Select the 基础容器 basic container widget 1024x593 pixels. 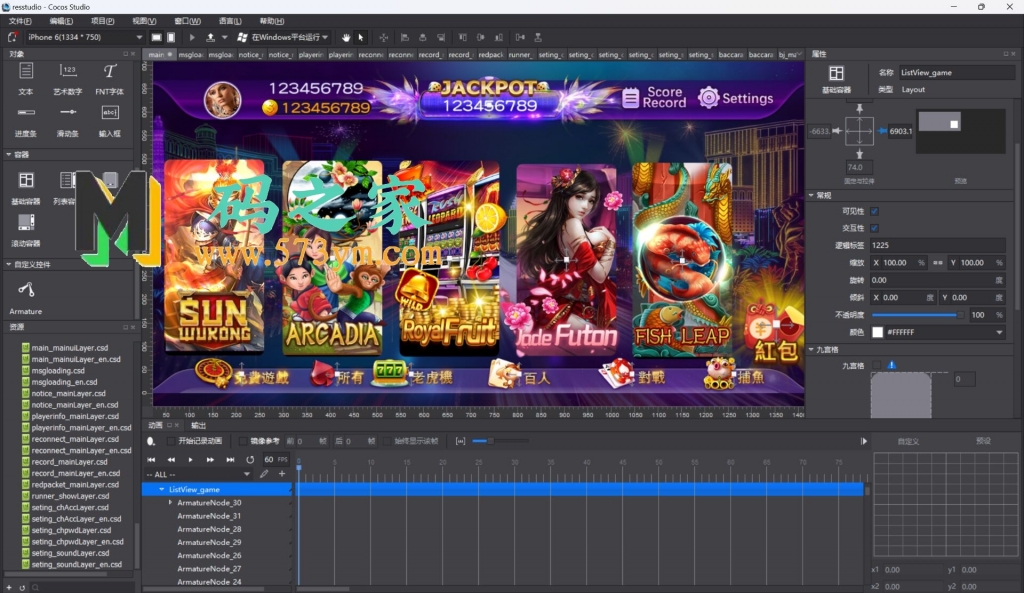tap(25, 188)
